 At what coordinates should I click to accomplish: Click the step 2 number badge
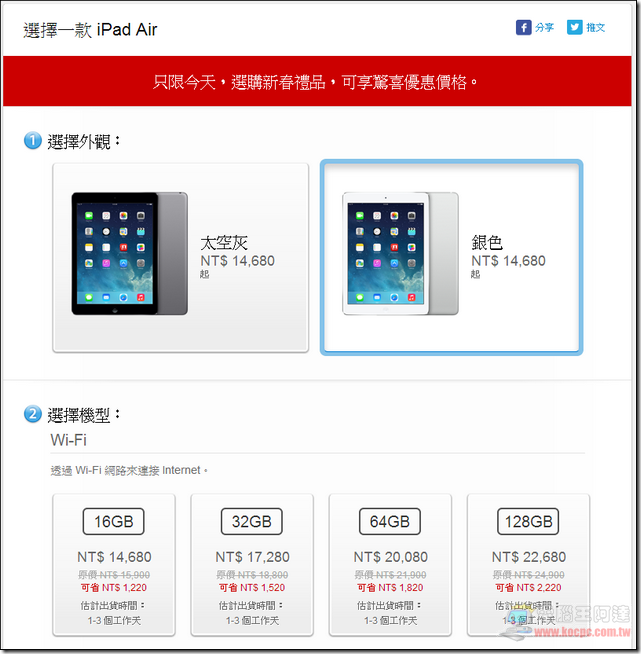(33, 414)
